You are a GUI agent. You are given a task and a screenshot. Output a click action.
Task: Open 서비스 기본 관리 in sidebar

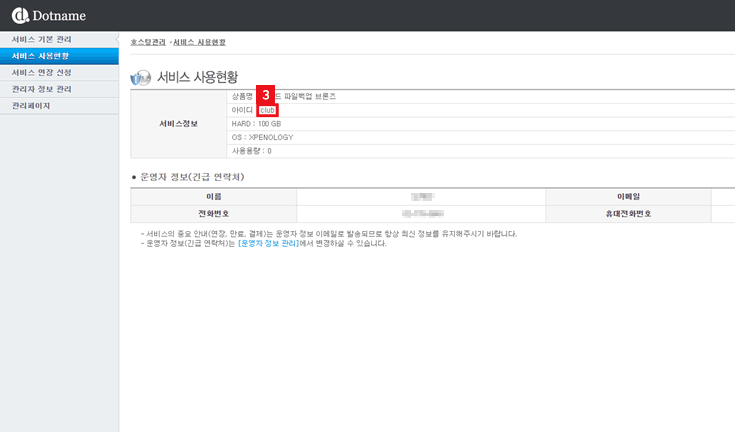point(41,39)
